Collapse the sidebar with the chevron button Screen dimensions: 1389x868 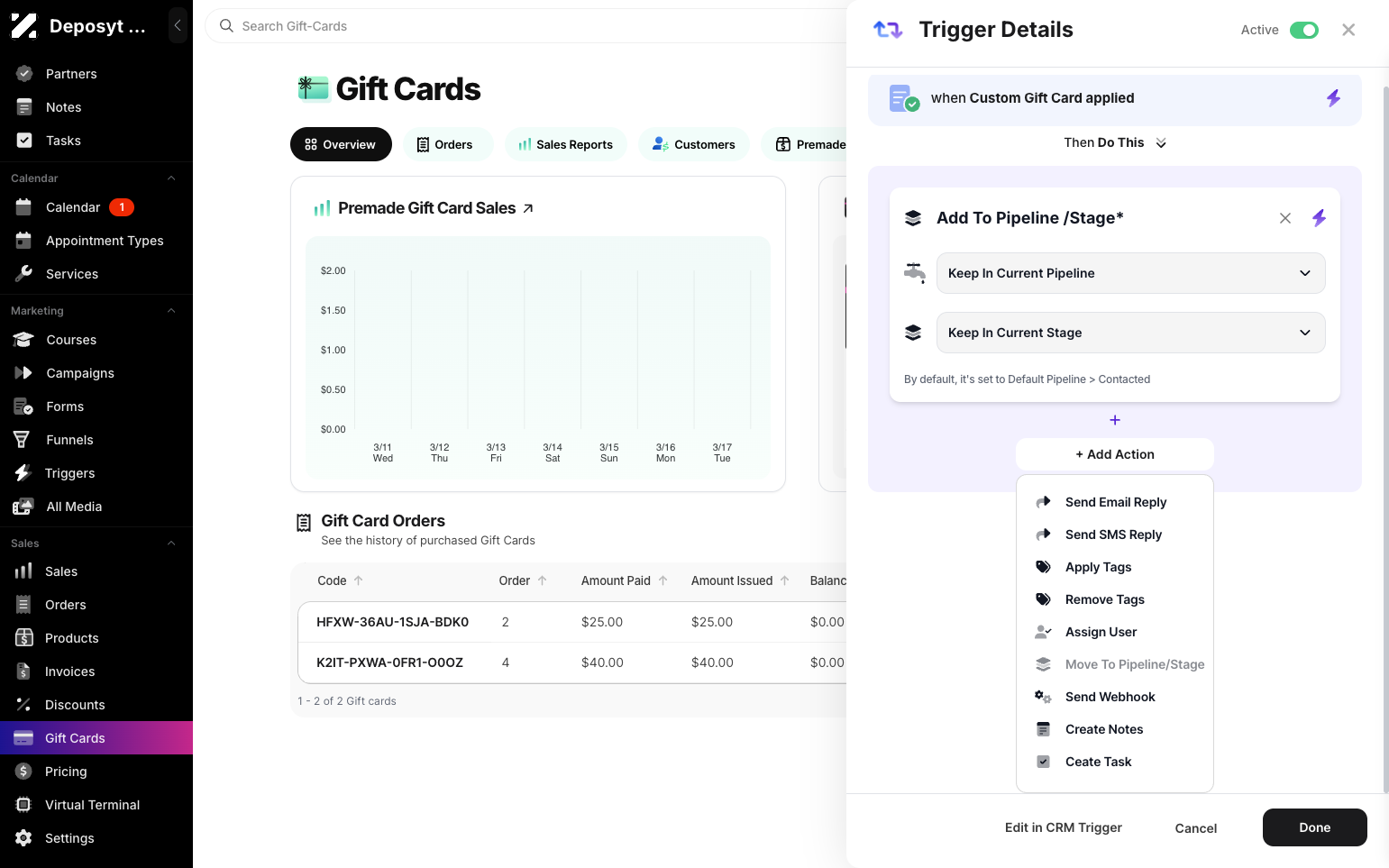pos(178,26)
